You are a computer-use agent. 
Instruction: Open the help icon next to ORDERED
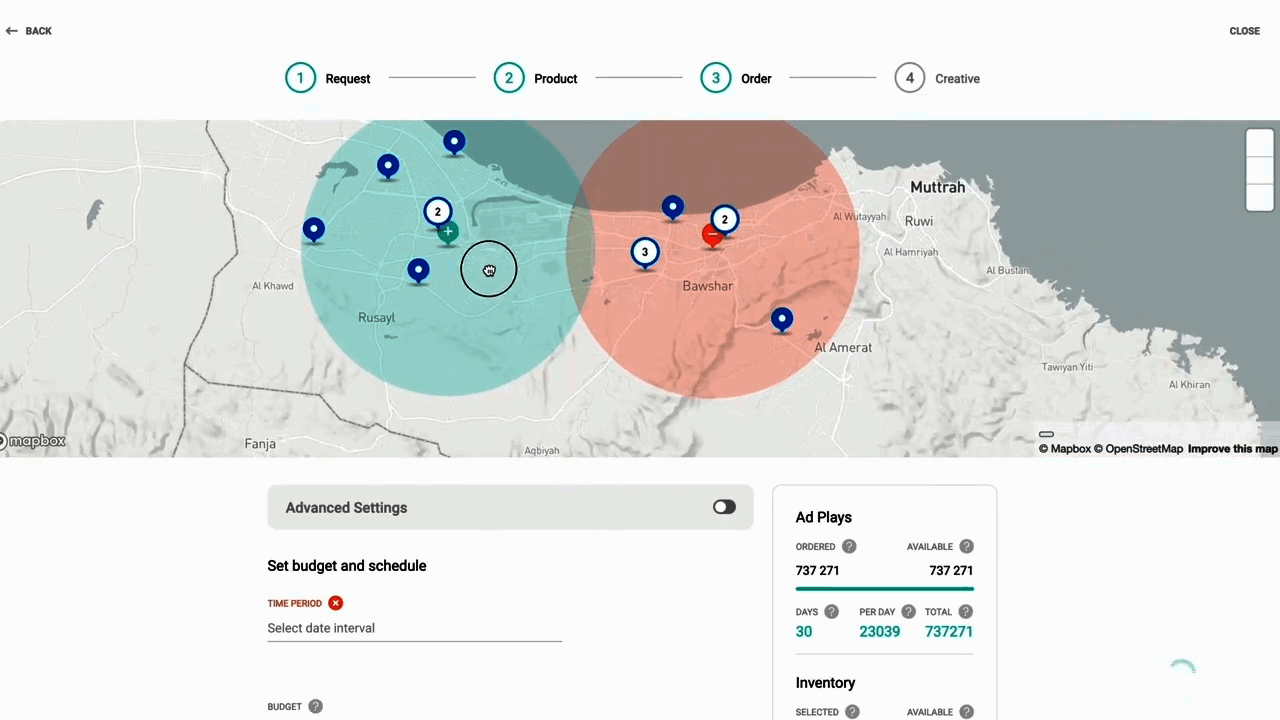(x=849, y=547)
